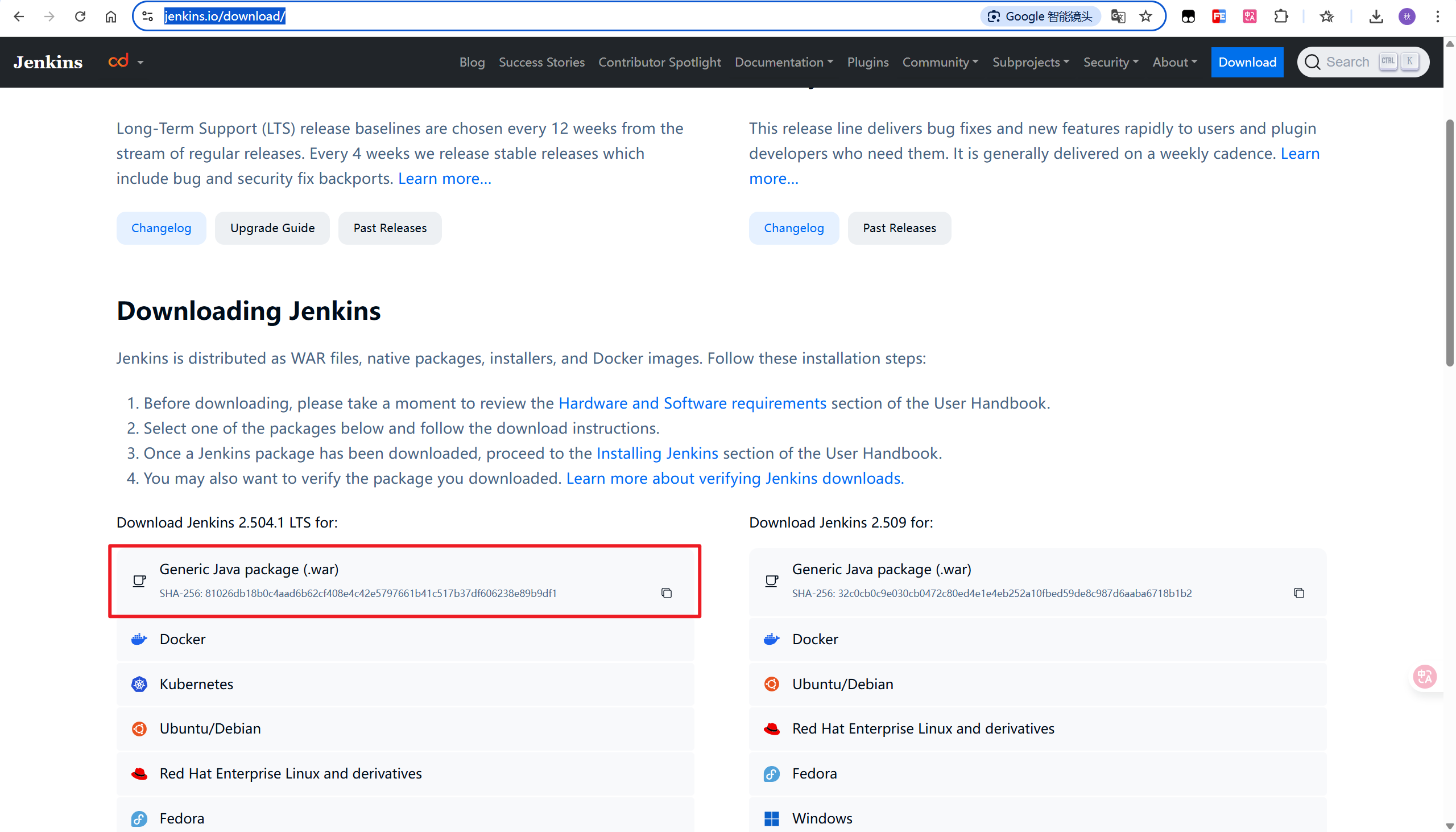1456x832 pixels.
Task: Go to Plugins in the navbar
Action: [x=867, y=61]
